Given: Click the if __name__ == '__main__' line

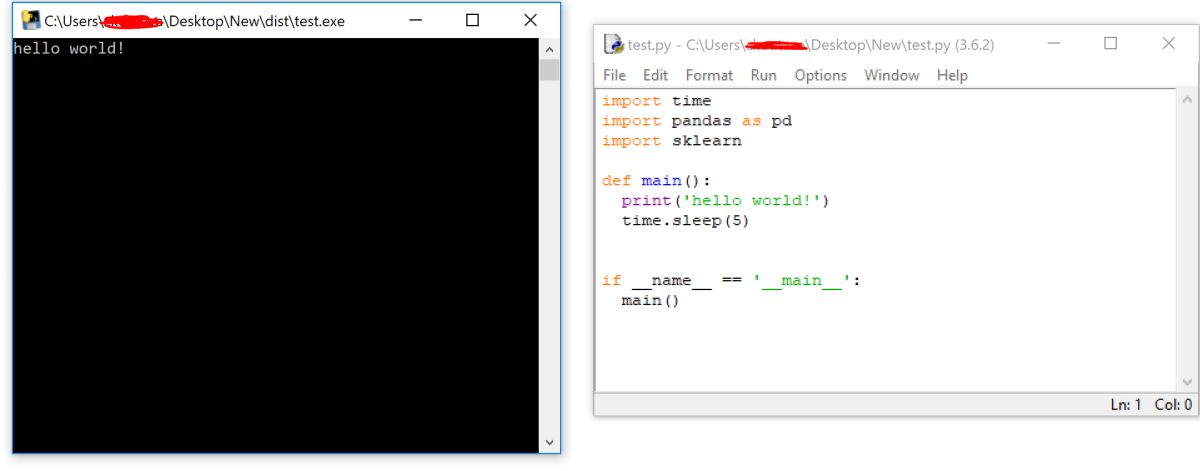Looking at the screenshot, I should (x=731, y=281).
